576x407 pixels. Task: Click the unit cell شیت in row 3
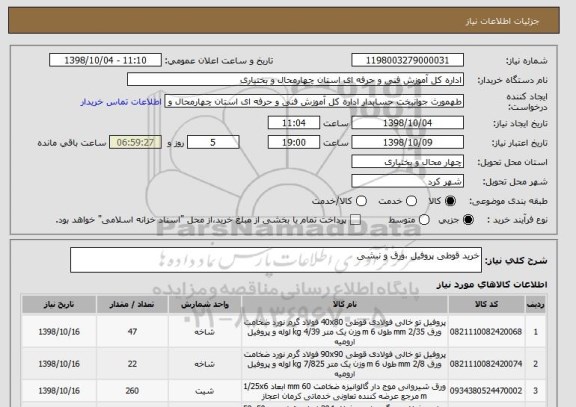pyautogui.click(x=205, y=391)
